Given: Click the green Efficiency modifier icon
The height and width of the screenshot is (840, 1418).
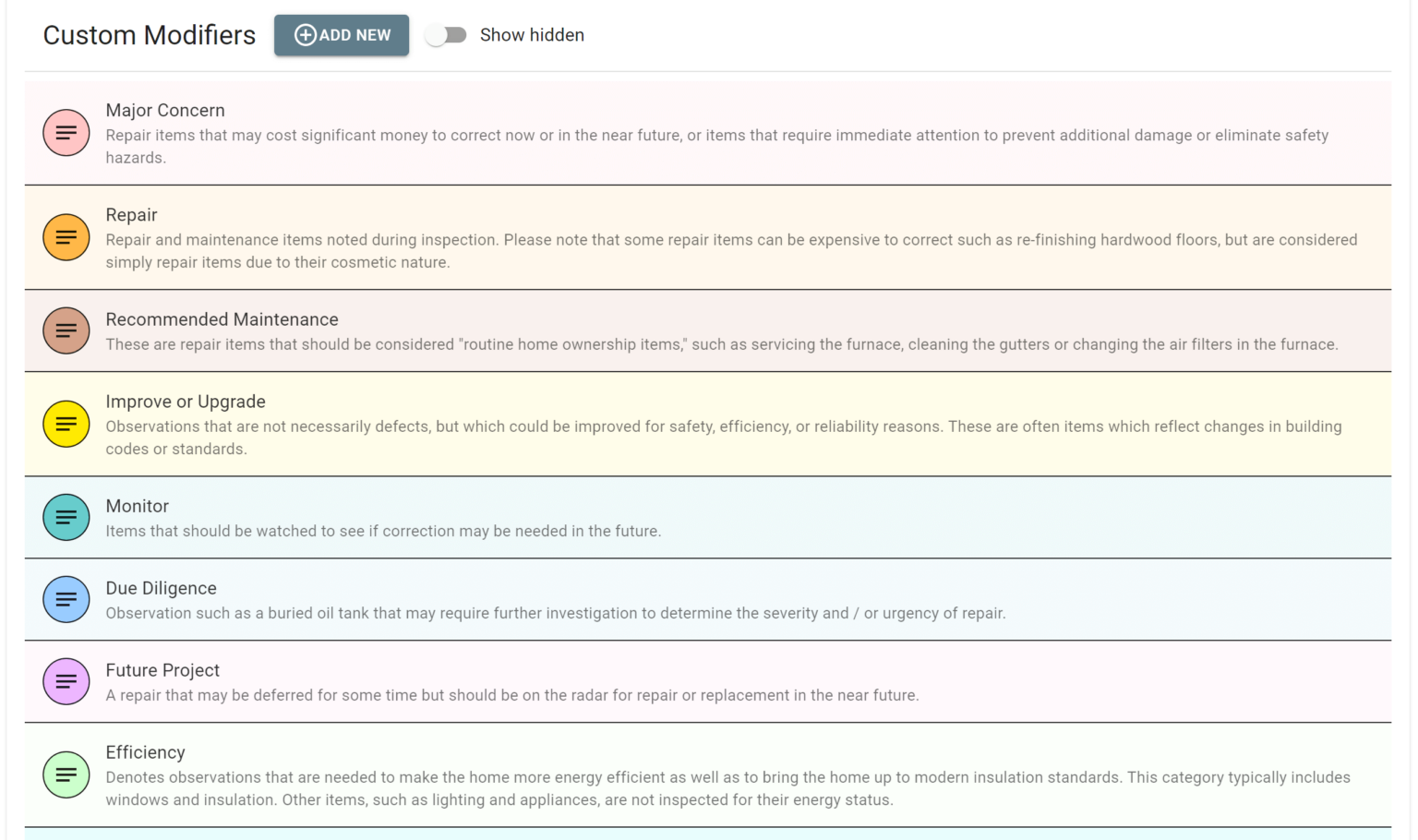Looking at the screenshot, I should [66, 774].
